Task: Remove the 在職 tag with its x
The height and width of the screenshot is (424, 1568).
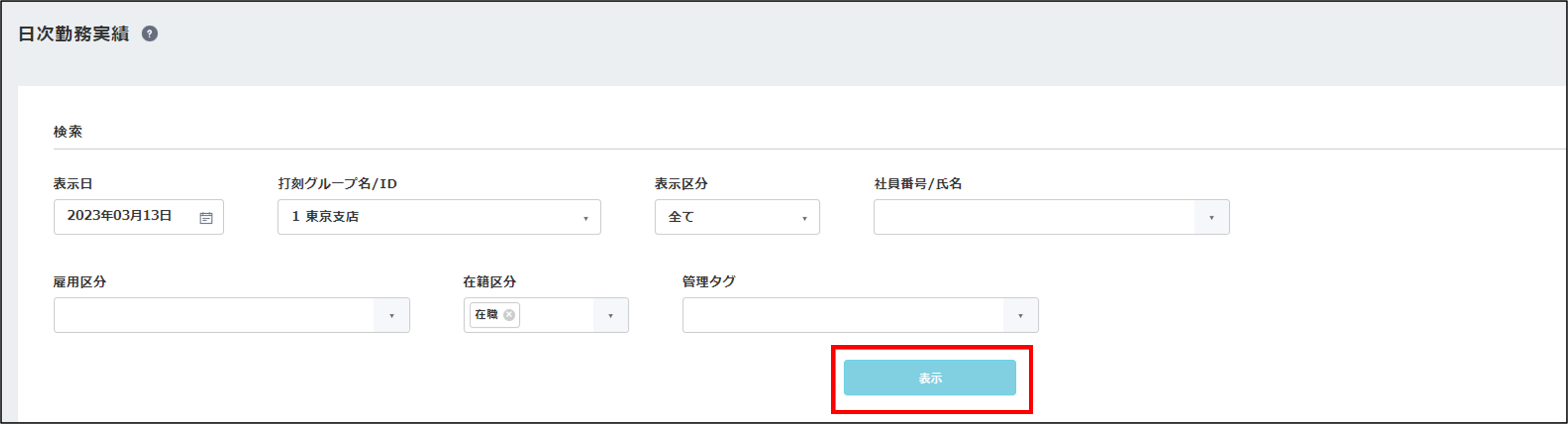Action: click(x=510, y=315)
